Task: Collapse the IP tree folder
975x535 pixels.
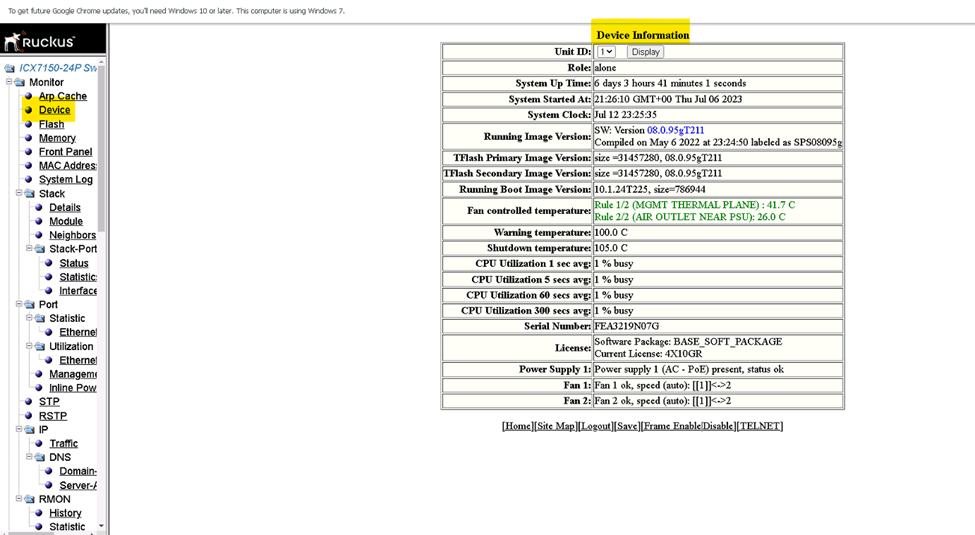Action: [19, 429]
